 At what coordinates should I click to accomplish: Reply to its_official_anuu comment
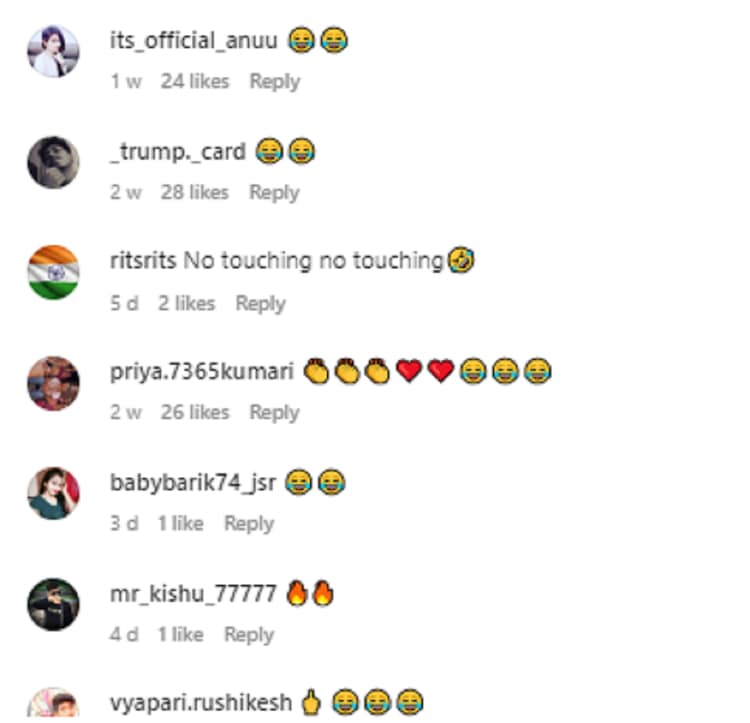pyautogui.click(x=275, y=82)
